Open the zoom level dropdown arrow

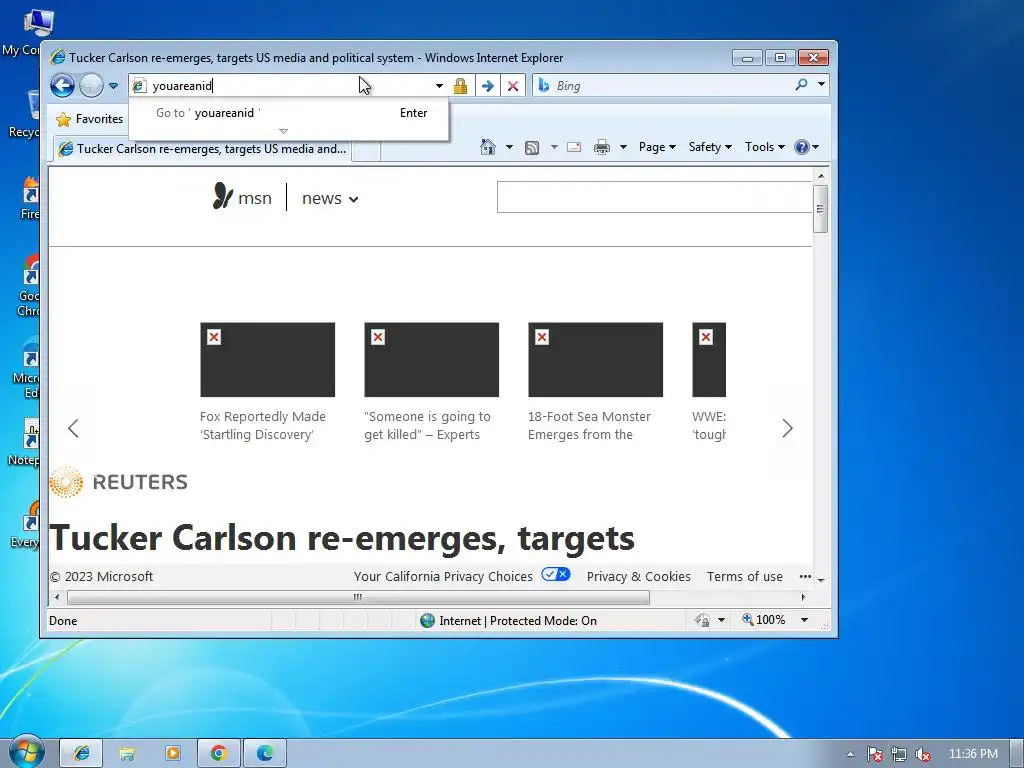click(x=805, y=620)
